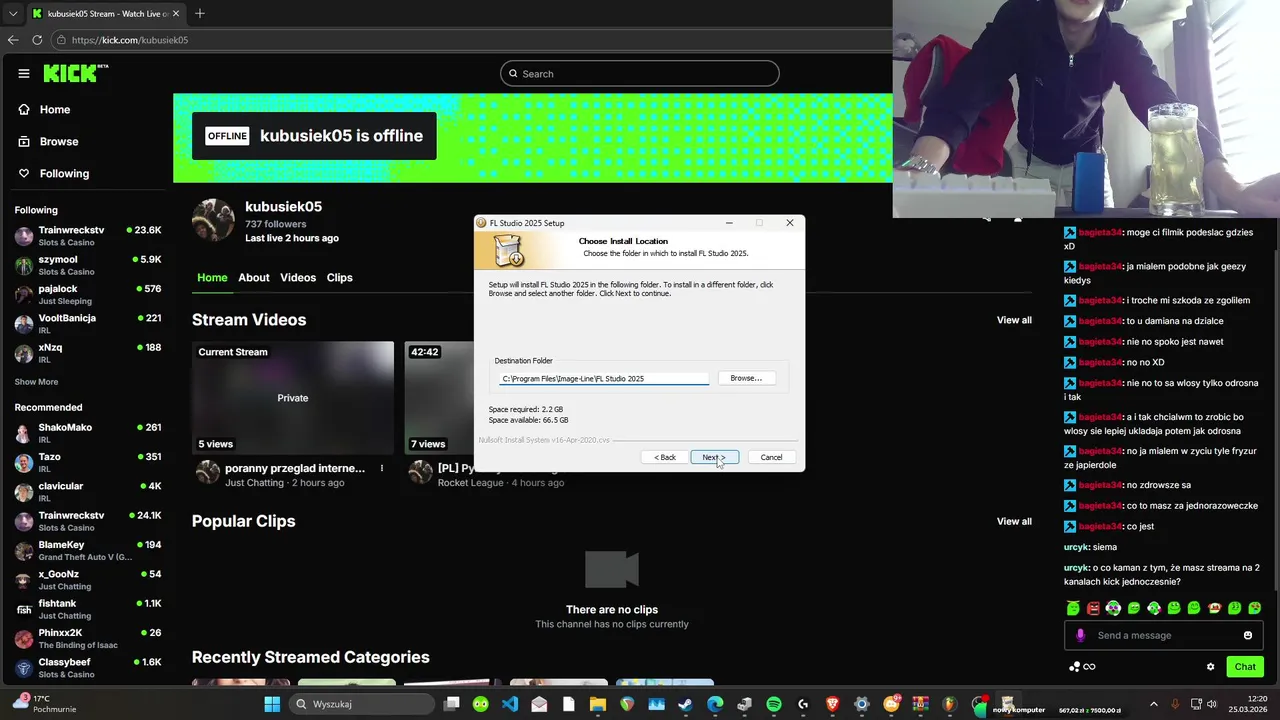Click the microphone icon in the chat box
This screenshot has width=1280, height=720.
pos(1080,635)
